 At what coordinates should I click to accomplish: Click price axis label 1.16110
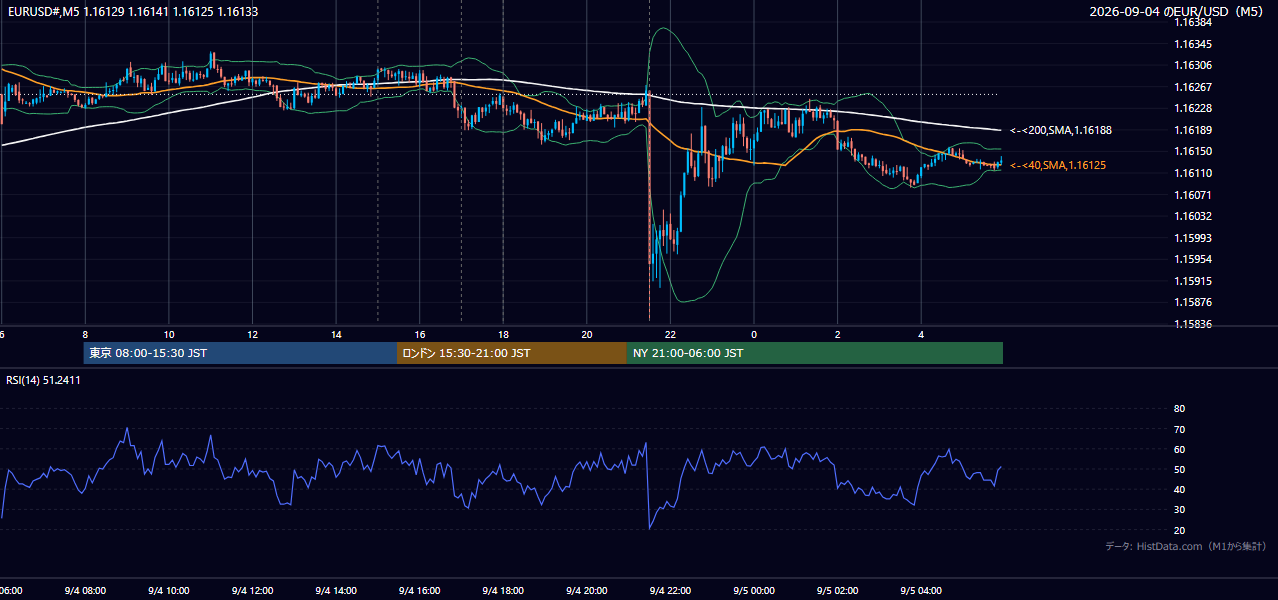1192,173
